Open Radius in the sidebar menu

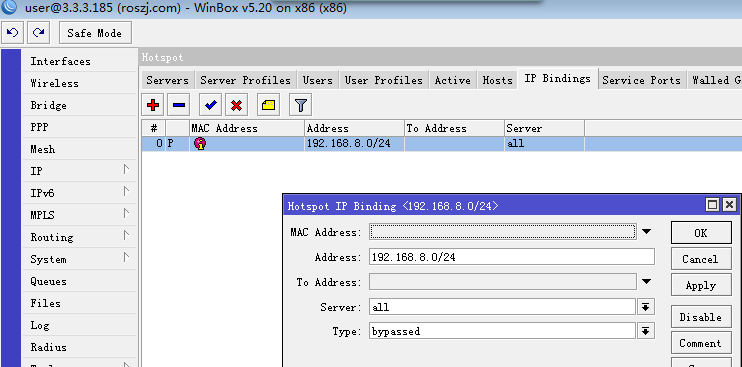80,347
